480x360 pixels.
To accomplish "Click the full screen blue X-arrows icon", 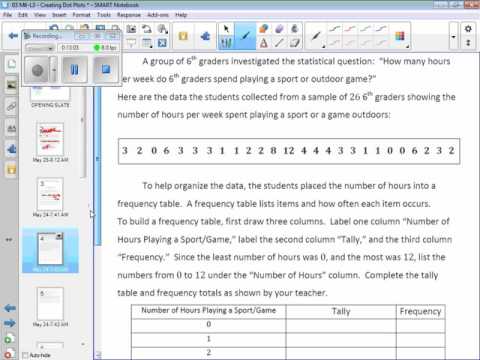I will point(162,43).
